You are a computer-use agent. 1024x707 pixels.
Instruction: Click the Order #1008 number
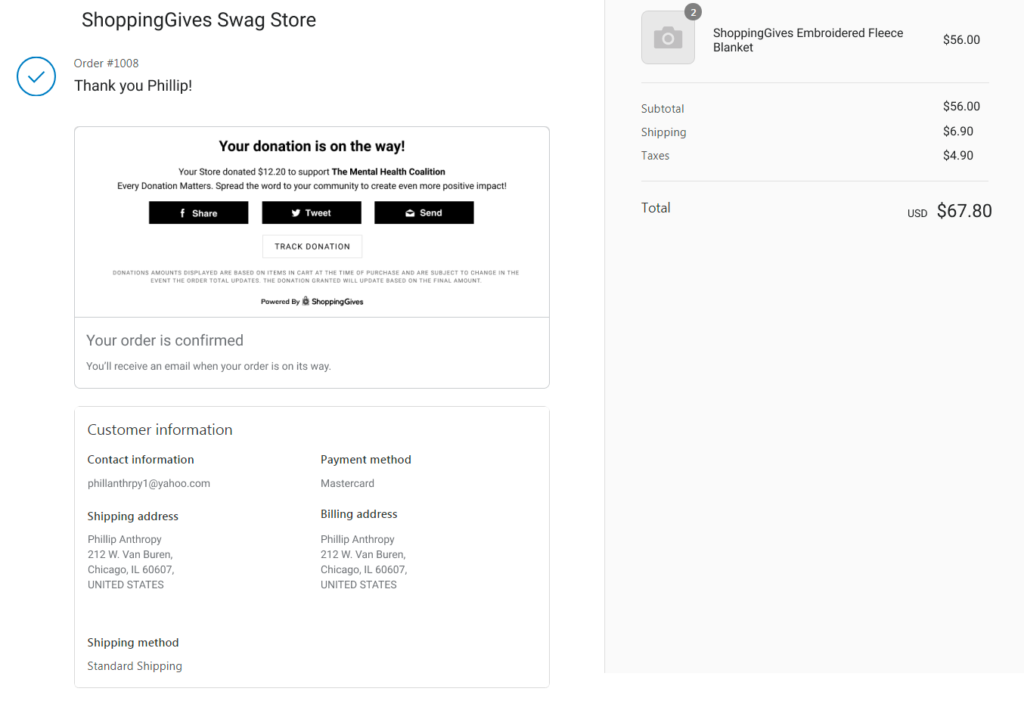[x=106, y=63]
